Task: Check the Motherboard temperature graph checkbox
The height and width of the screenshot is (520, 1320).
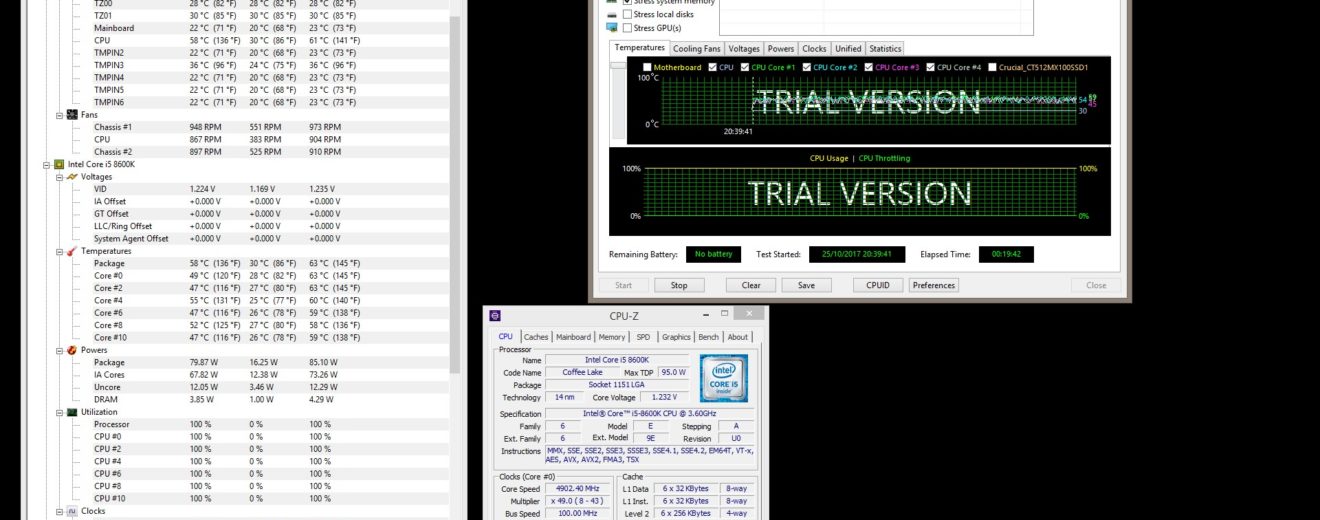Action: coord(647,68)
